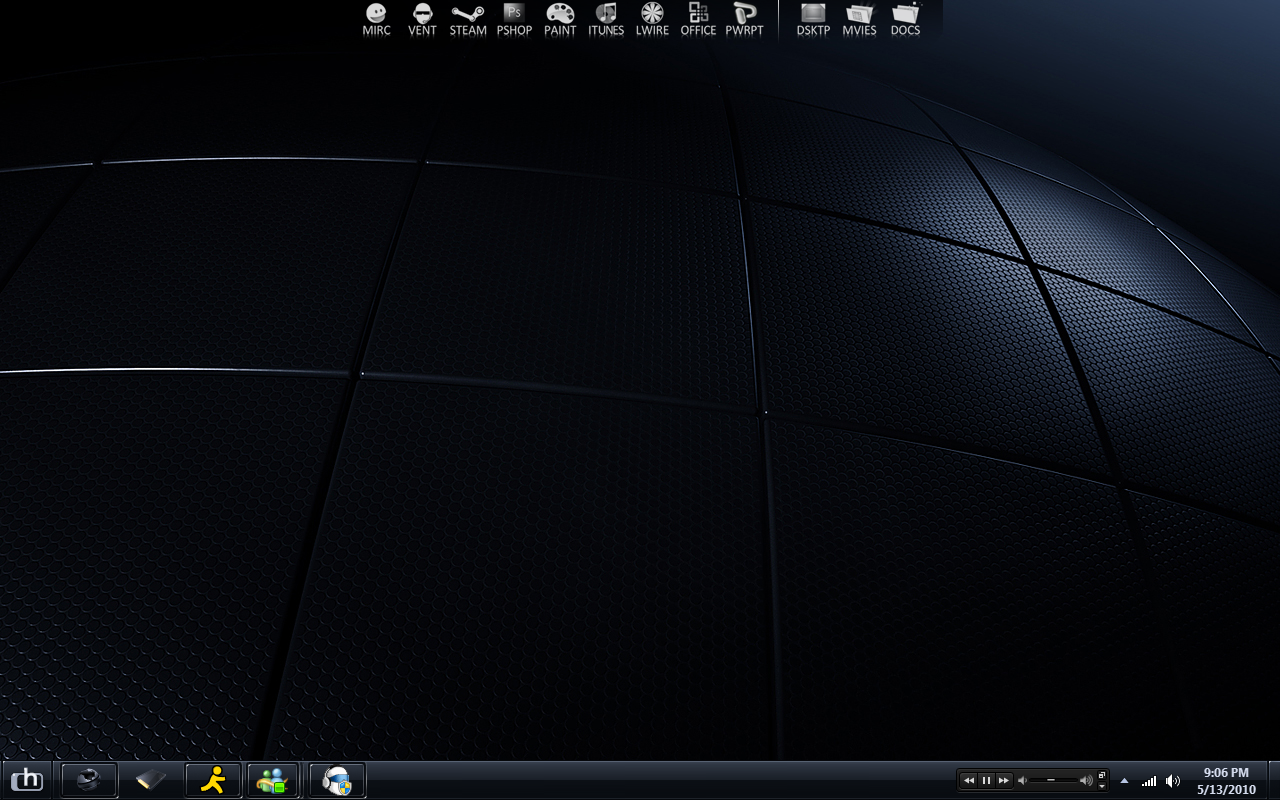Skip to next track in the taskbar player
The image size is (1280, 800).
(x=1004, y=780)
